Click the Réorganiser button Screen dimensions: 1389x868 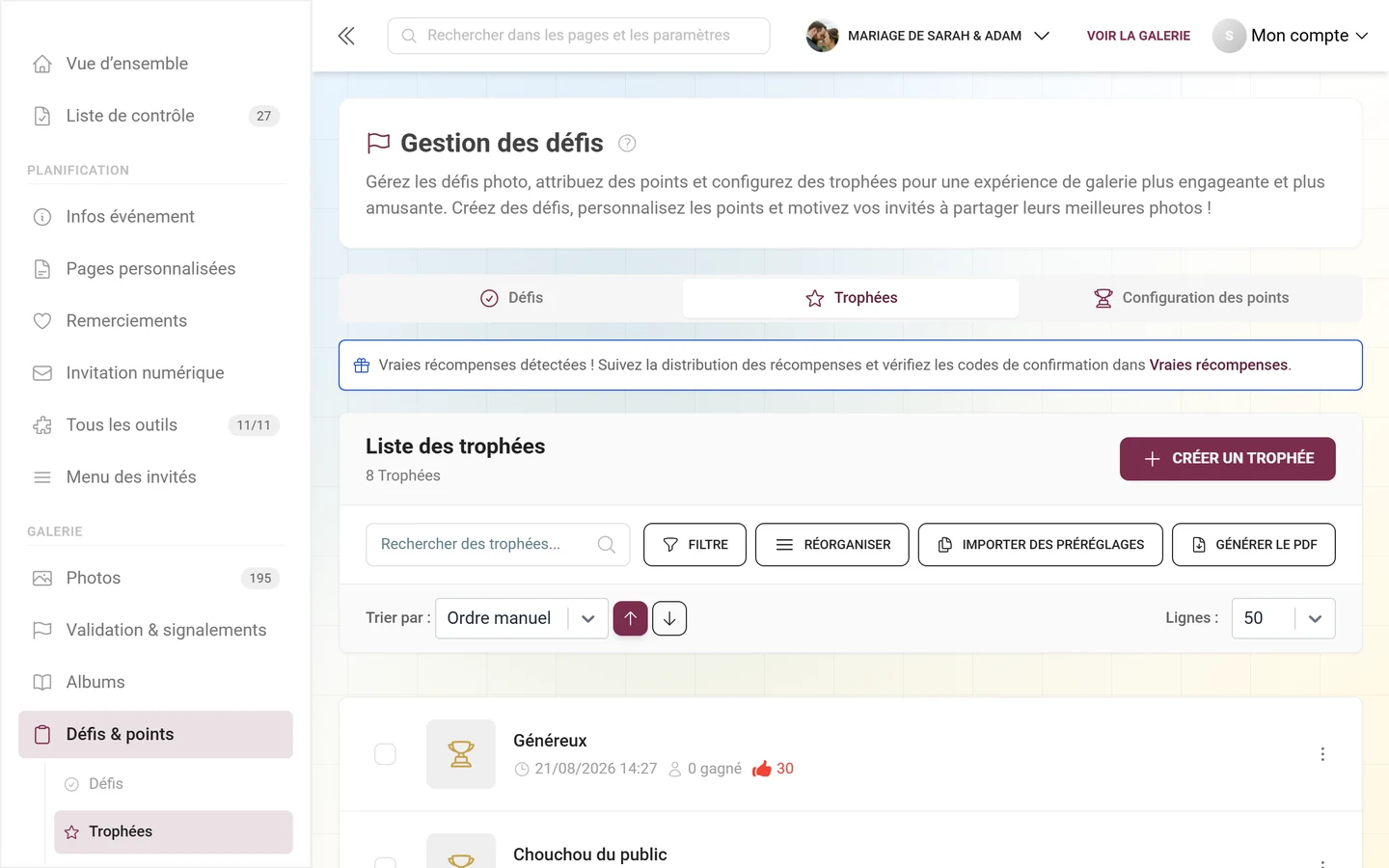831,545
